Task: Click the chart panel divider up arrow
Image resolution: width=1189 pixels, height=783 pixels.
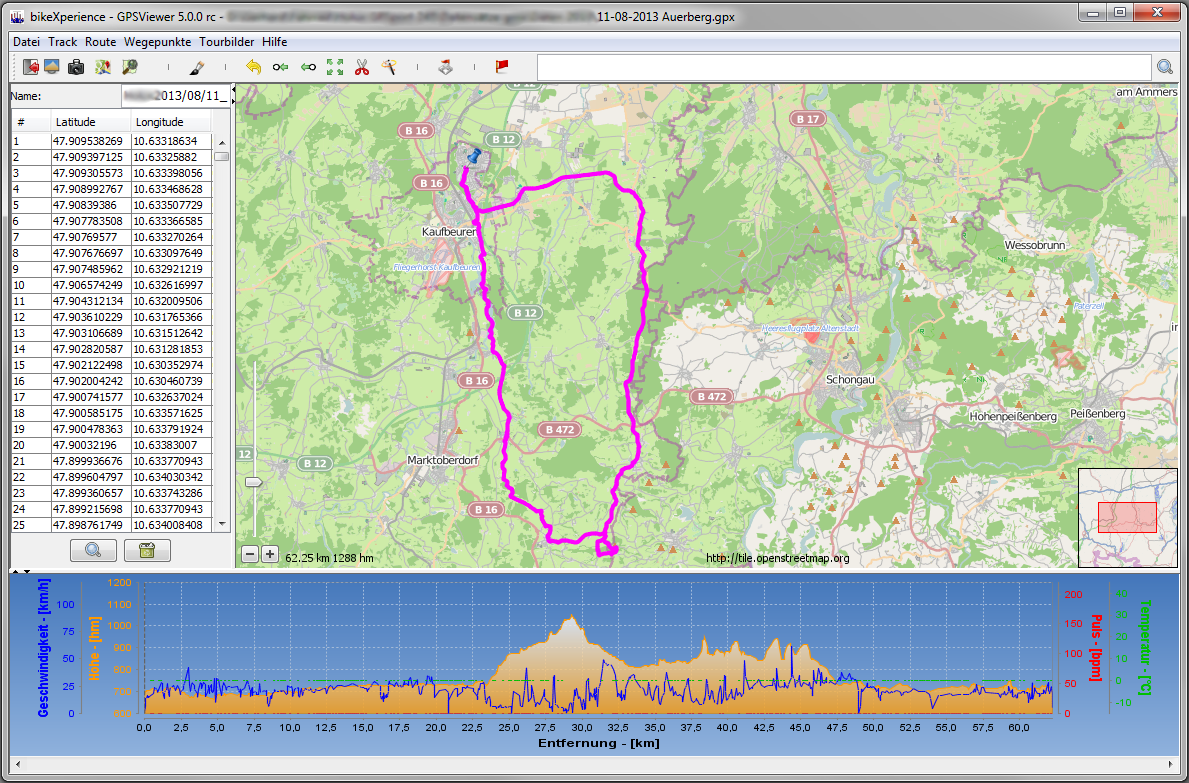Action: coord(15,572)
